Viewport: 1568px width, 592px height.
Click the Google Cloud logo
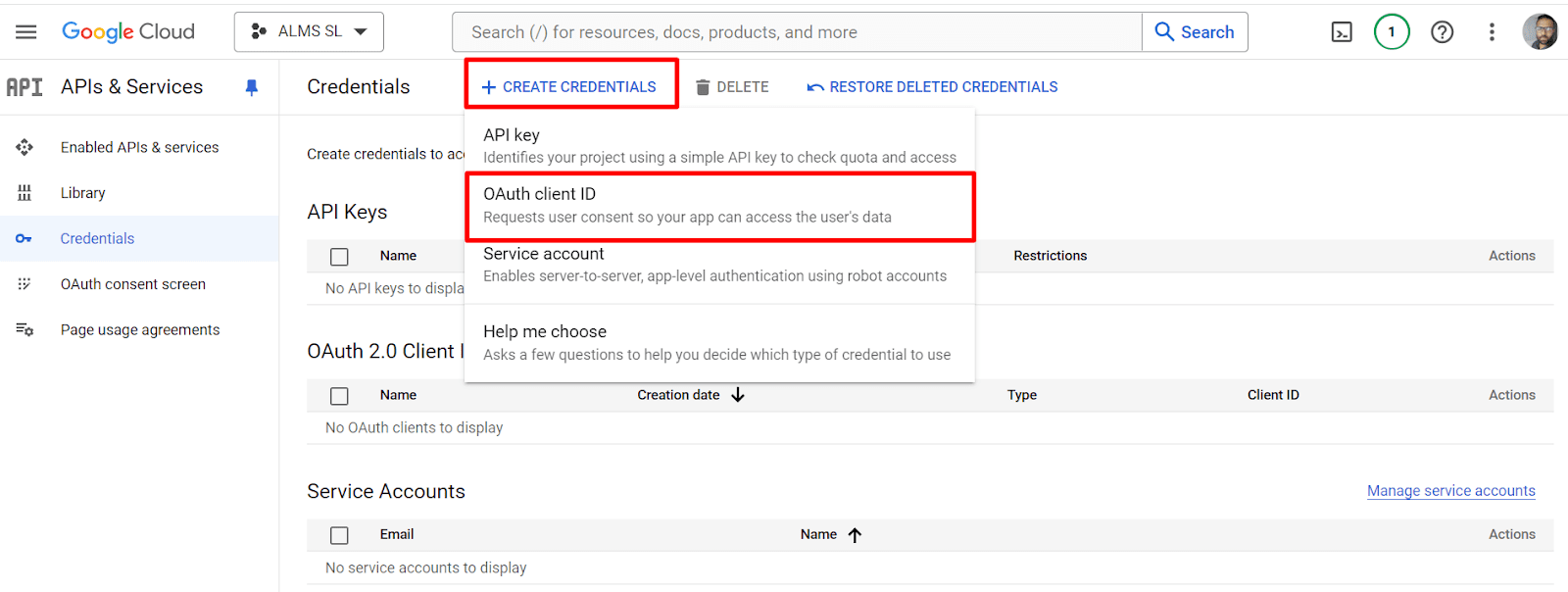(128, 32)
